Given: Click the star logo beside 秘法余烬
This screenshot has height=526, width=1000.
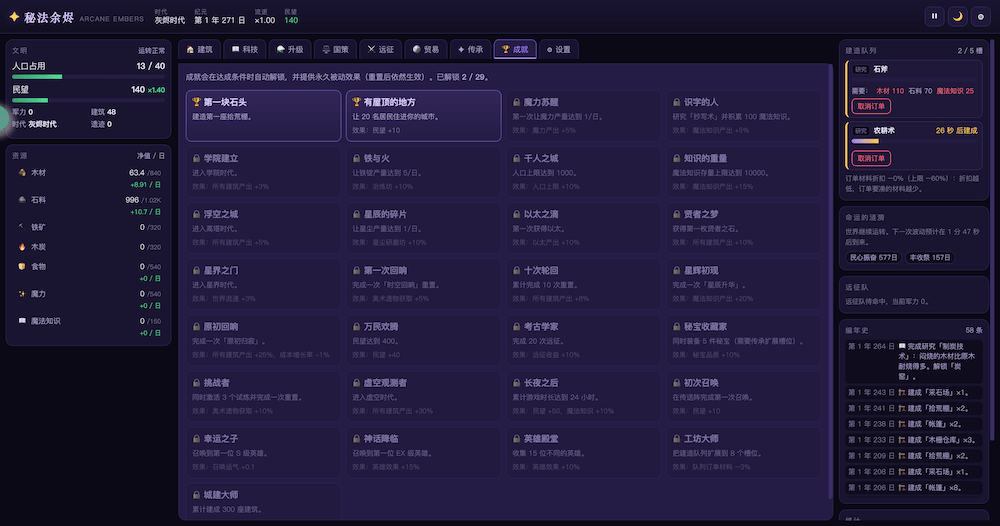Looking at the screenshot, I should pos(14,17).
